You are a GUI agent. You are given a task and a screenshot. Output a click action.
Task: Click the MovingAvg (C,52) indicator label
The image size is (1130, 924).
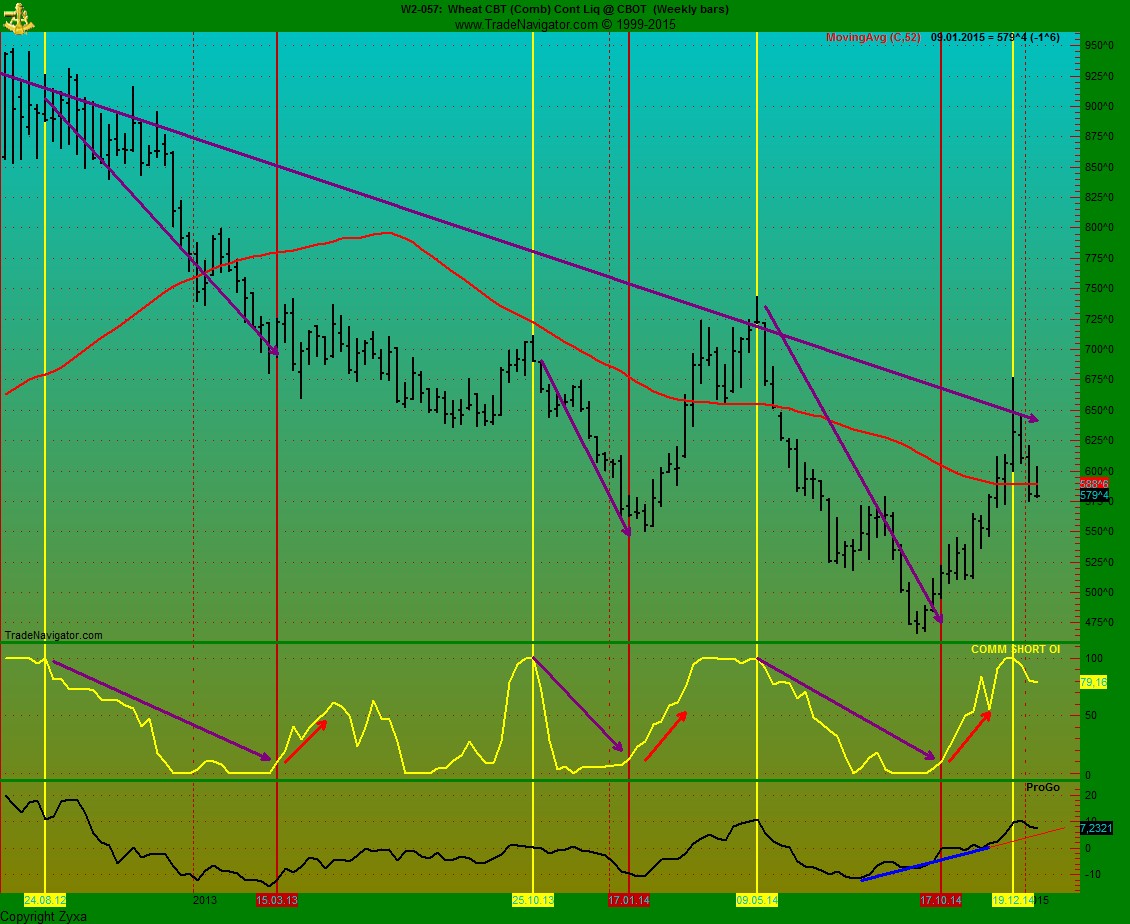pos(872,37)
